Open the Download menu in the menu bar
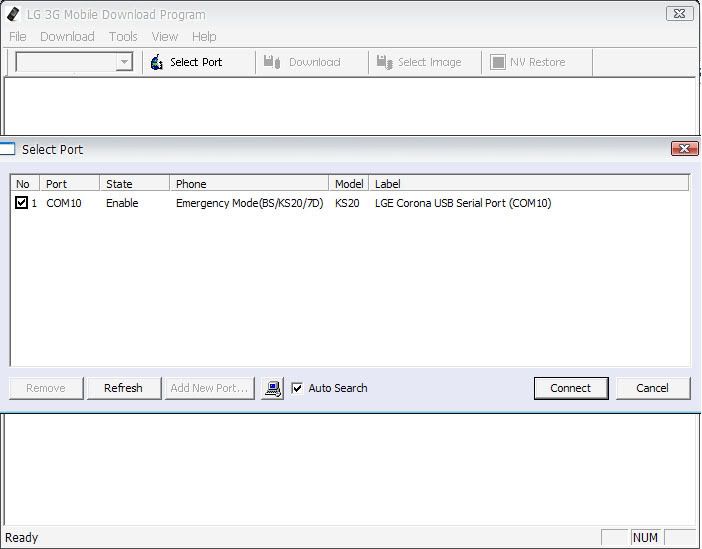 [x=67, y=37]
